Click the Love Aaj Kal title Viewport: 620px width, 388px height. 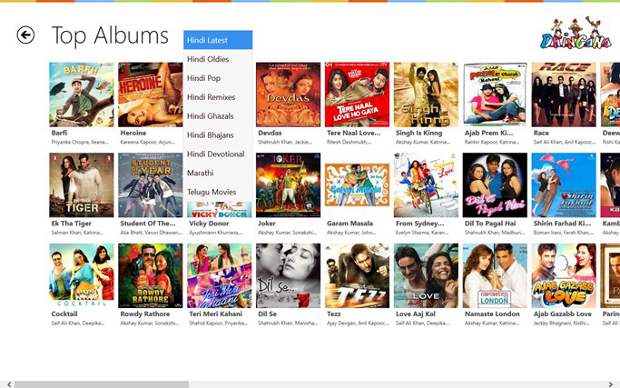[x=416, y=314]
